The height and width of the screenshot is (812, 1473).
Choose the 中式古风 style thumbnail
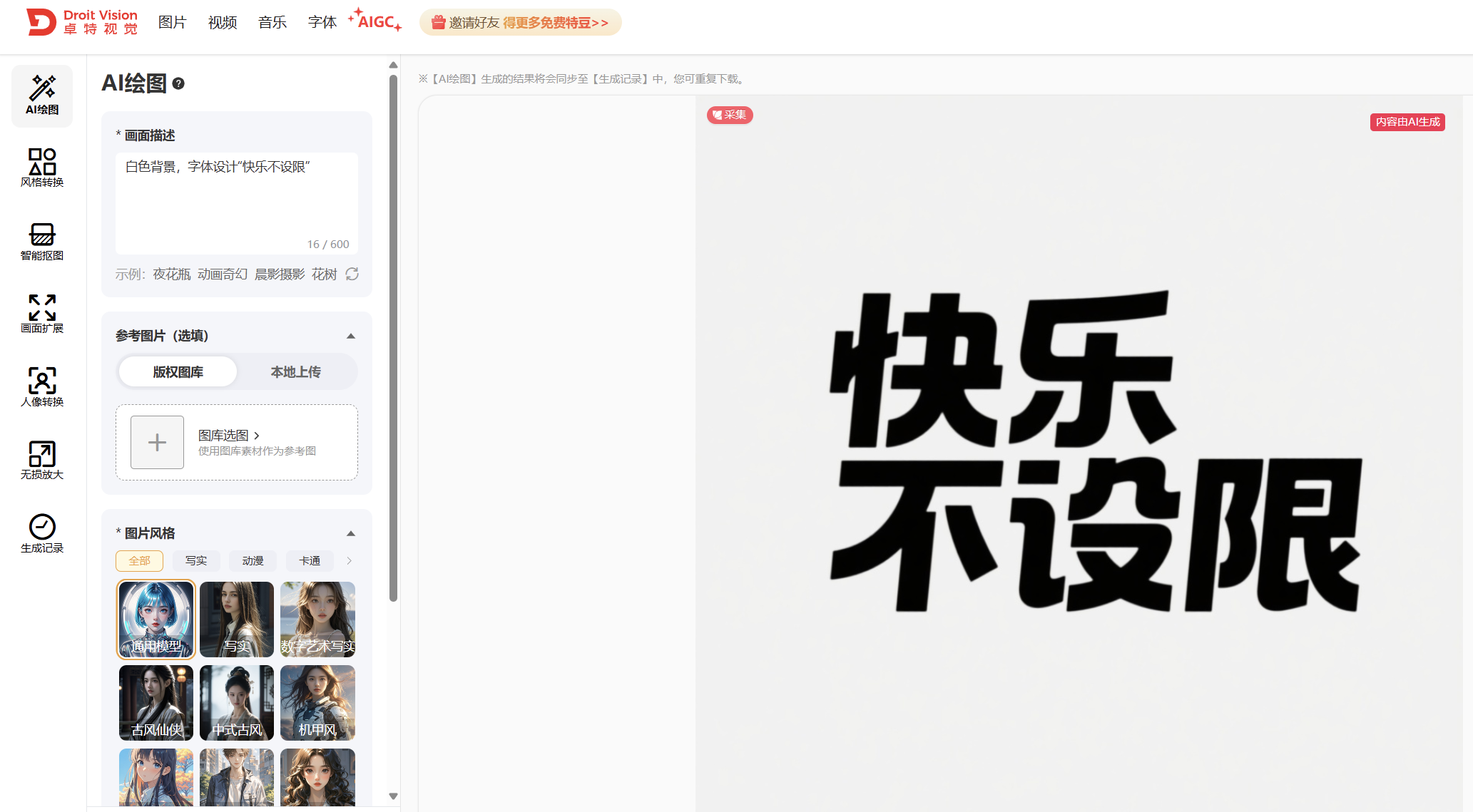pyautogui.click(x=237, y=702)
